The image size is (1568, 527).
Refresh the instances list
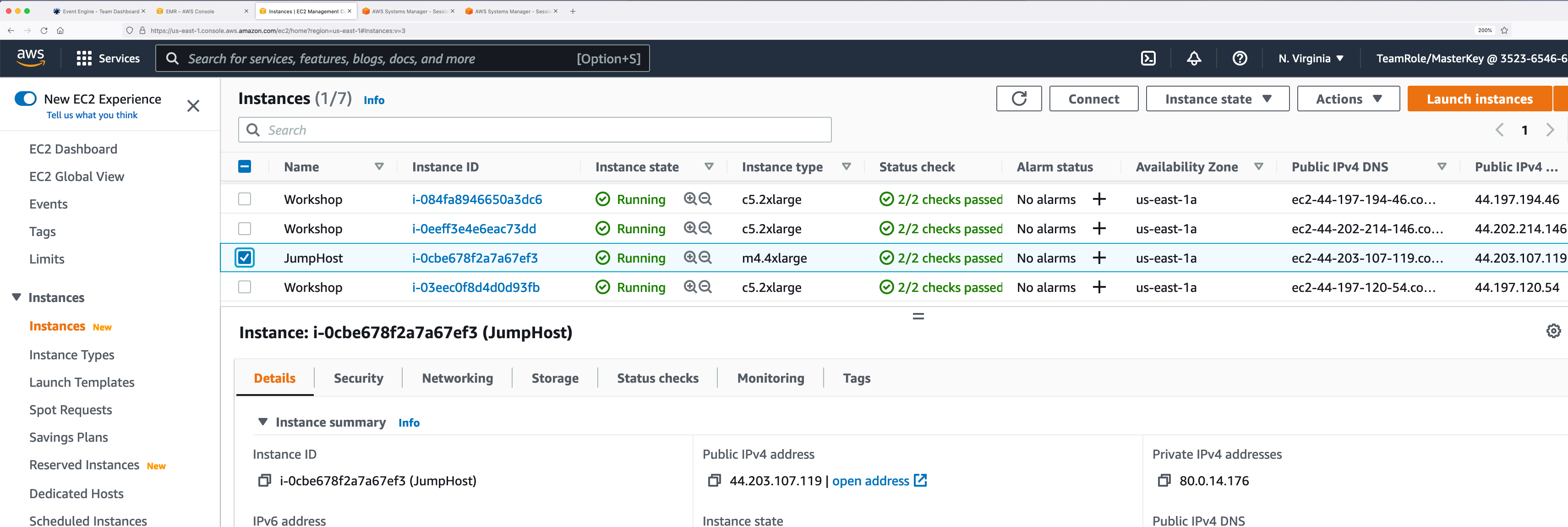tap(1019, 99)
